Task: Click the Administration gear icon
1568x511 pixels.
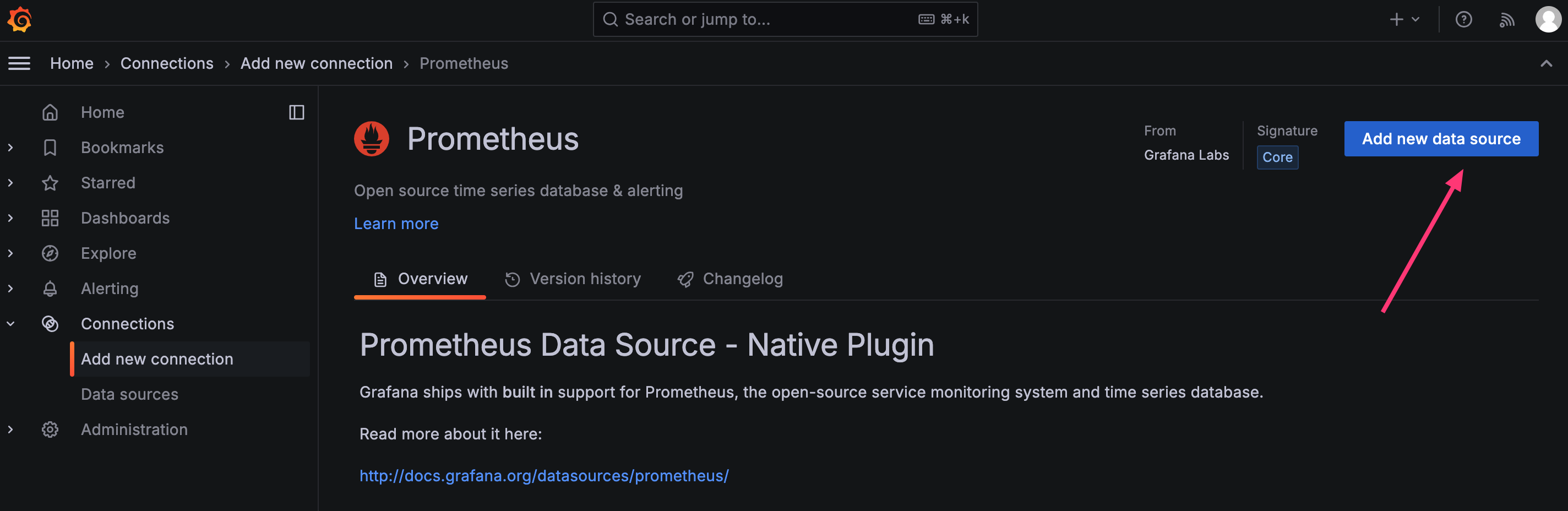Action: coord(50,430)
